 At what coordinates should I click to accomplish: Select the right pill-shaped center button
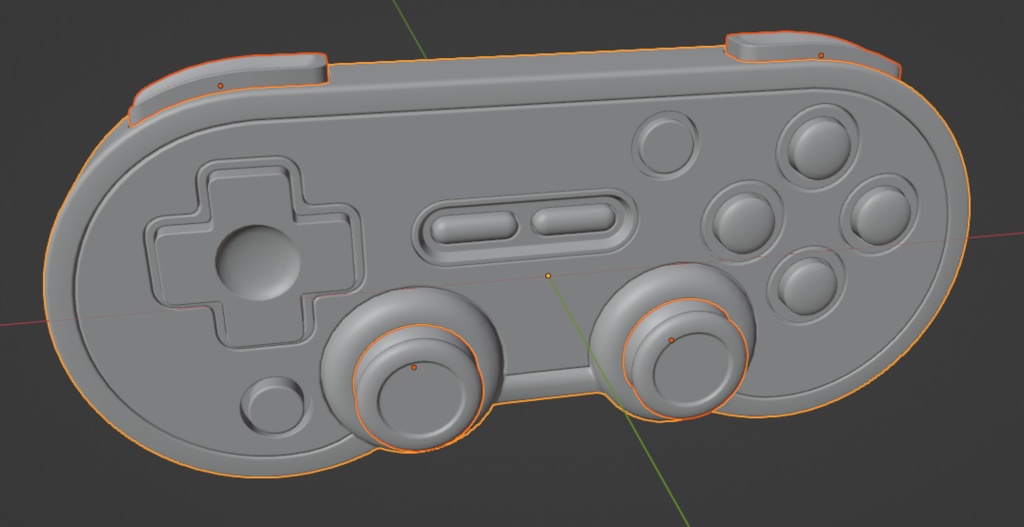(573, 218)
